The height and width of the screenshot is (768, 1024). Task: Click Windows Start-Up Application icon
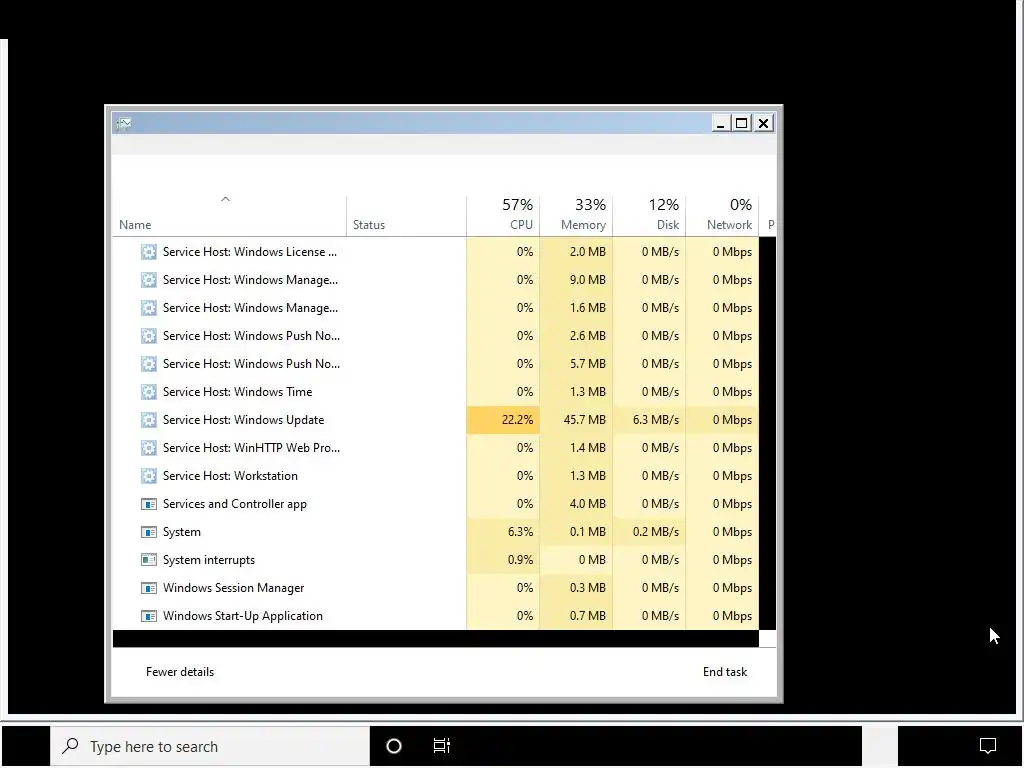149,616
